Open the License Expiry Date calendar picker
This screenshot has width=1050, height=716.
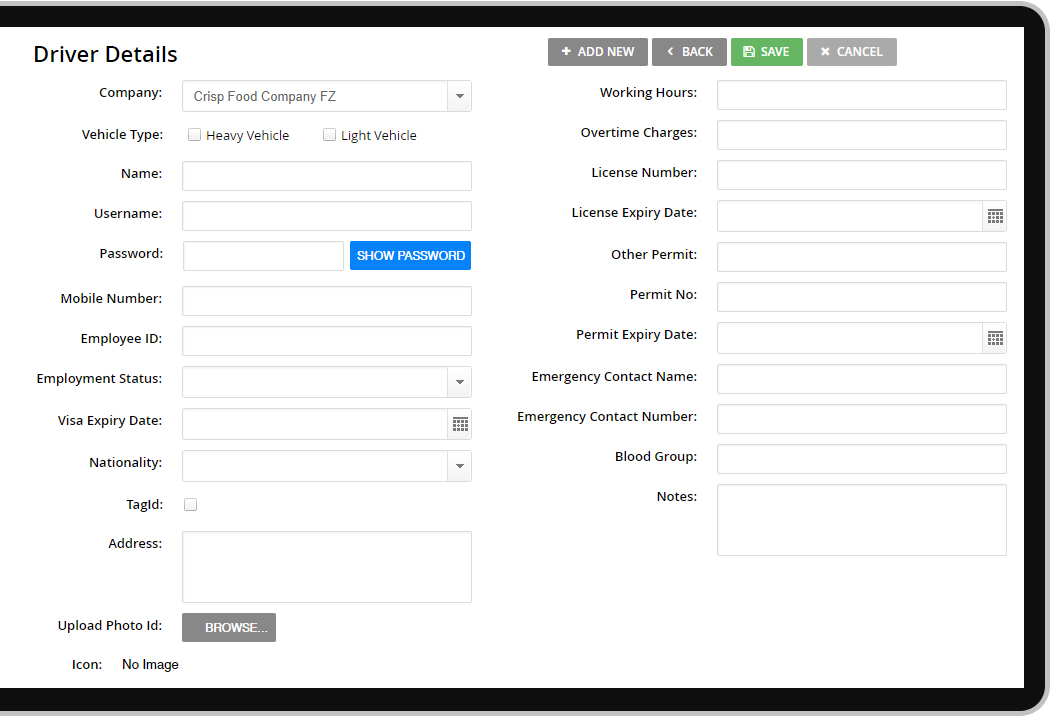coord(994,216)
